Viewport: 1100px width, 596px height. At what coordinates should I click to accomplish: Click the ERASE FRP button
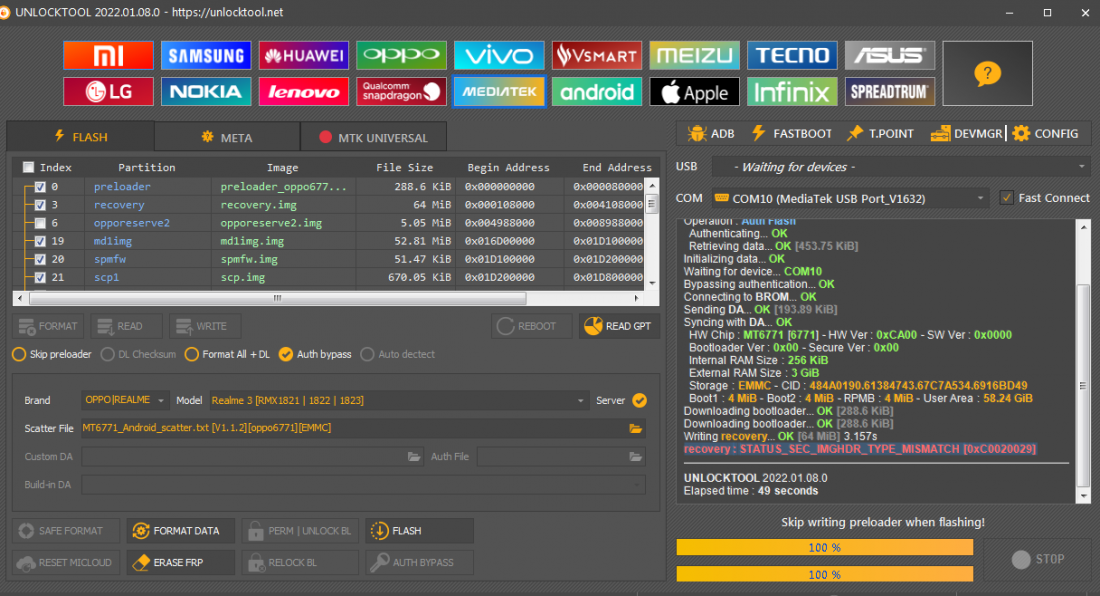coord(180,562)
